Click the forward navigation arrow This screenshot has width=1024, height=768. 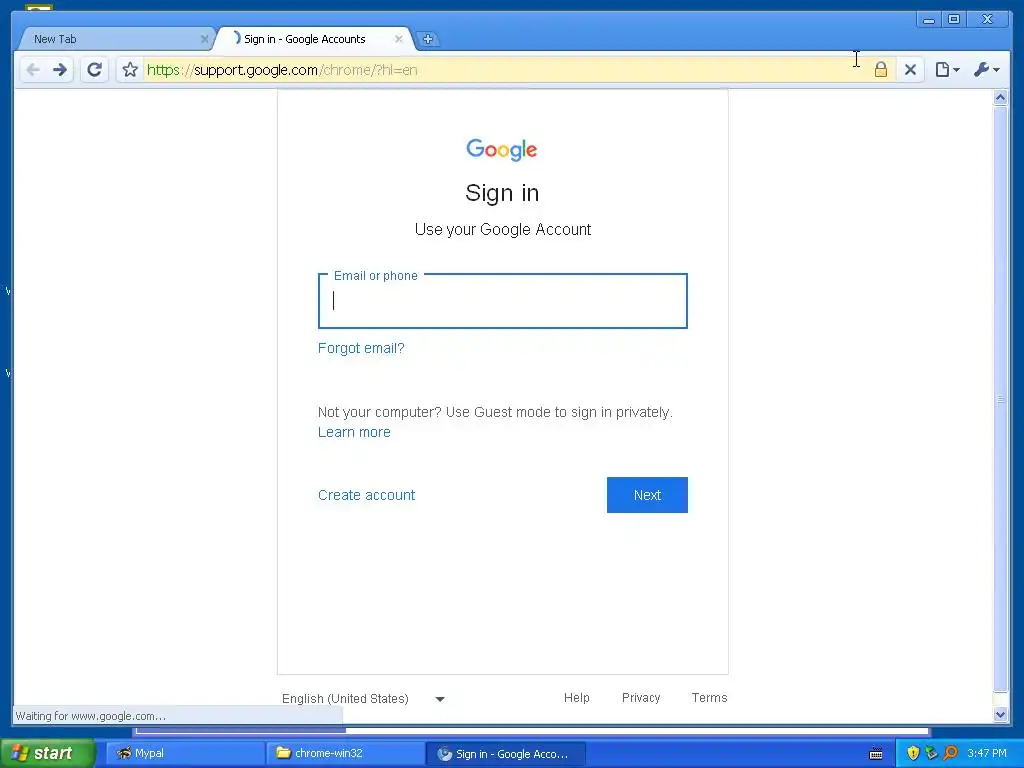pyautogui.click(x=60, y=70)
